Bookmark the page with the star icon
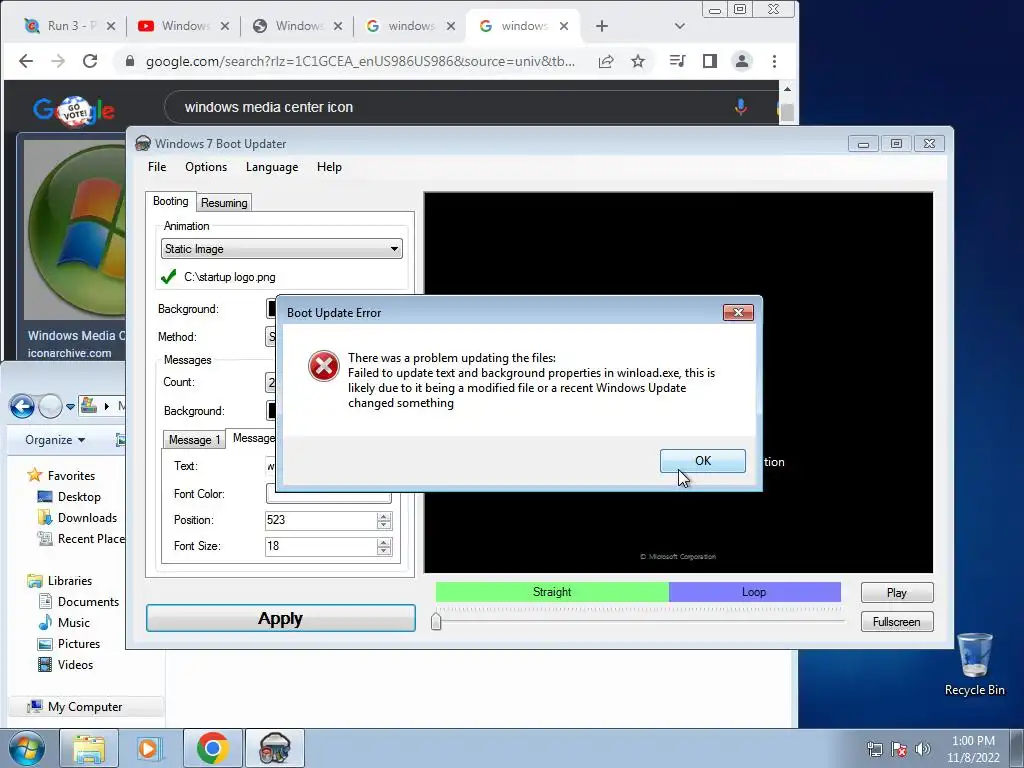Screen dimensions: 1024x768 coord(638,61)
